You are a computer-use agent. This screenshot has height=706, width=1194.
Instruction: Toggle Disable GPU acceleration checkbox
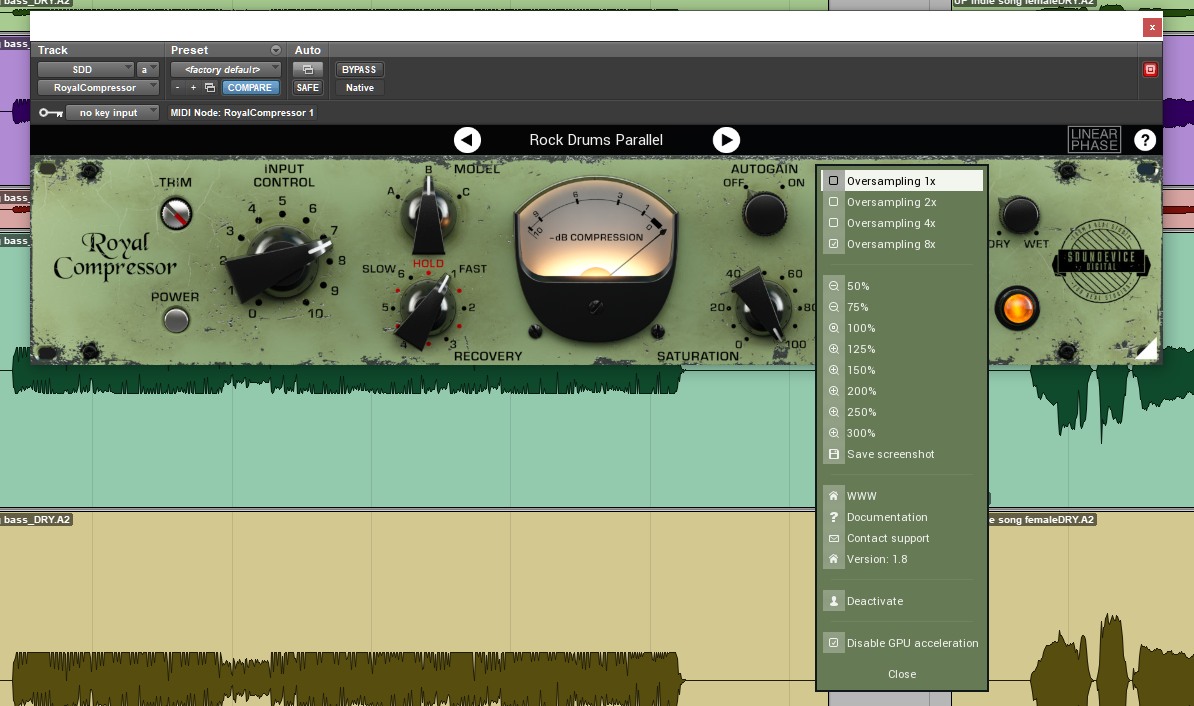coord(834,643)
